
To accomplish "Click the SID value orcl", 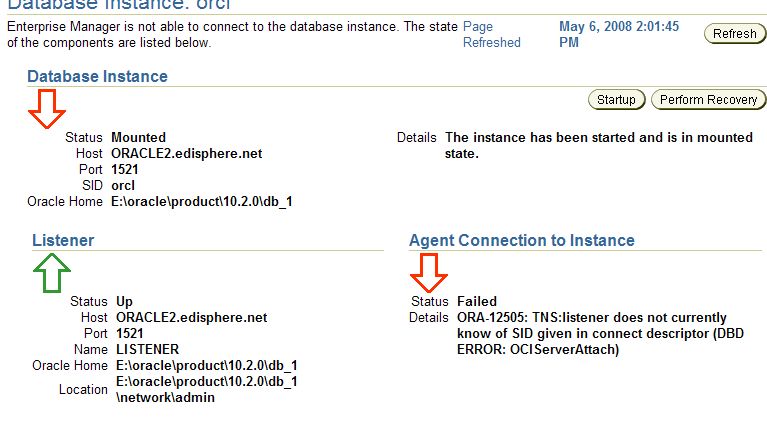I will (124, 185).
